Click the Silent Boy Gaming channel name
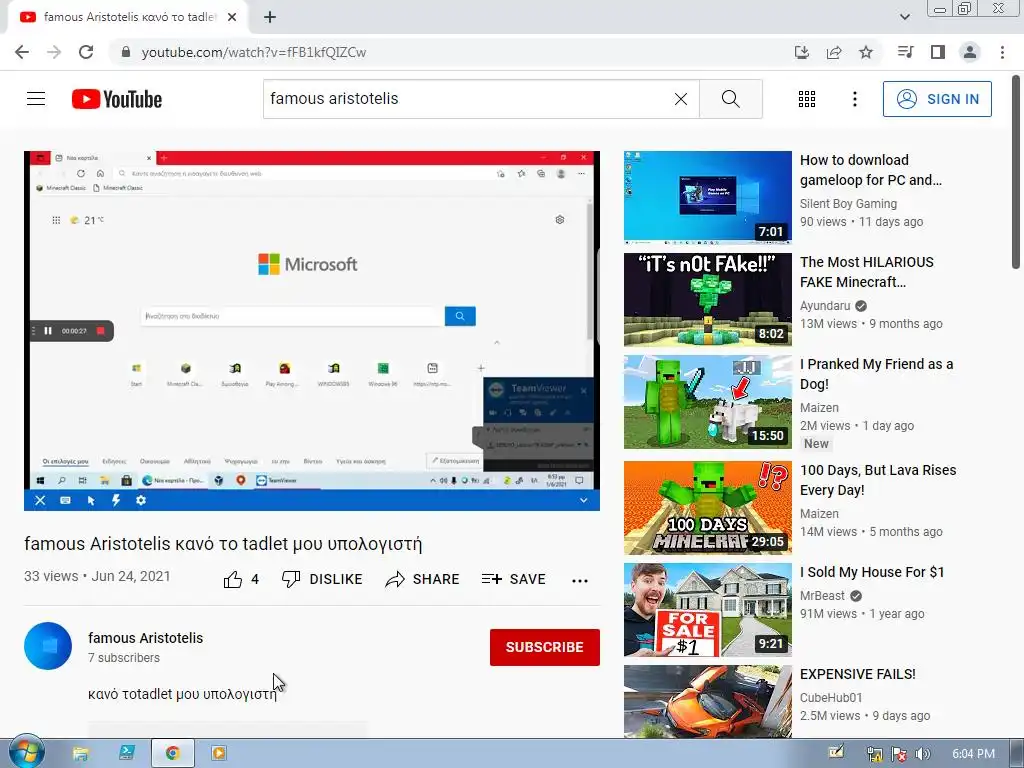This screenshot has height=768, width=1024. (x=848, y=204)
